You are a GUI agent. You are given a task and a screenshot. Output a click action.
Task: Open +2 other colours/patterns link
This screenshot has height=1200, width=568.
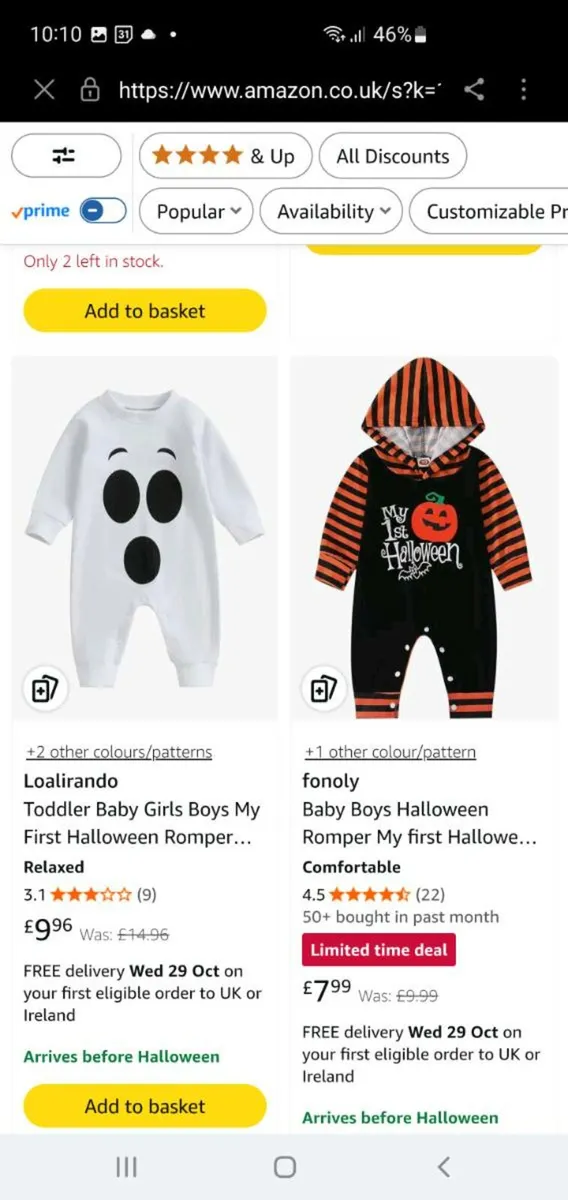(x=119, y=752)
